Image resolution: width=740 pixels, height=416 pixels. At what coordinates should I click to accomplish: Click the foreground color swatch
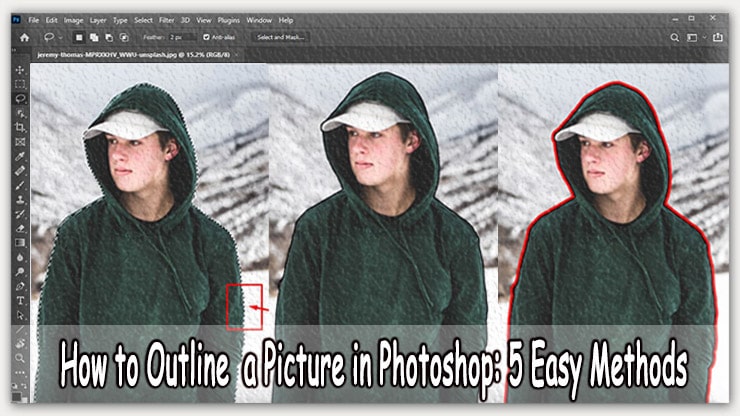(16, 396)
